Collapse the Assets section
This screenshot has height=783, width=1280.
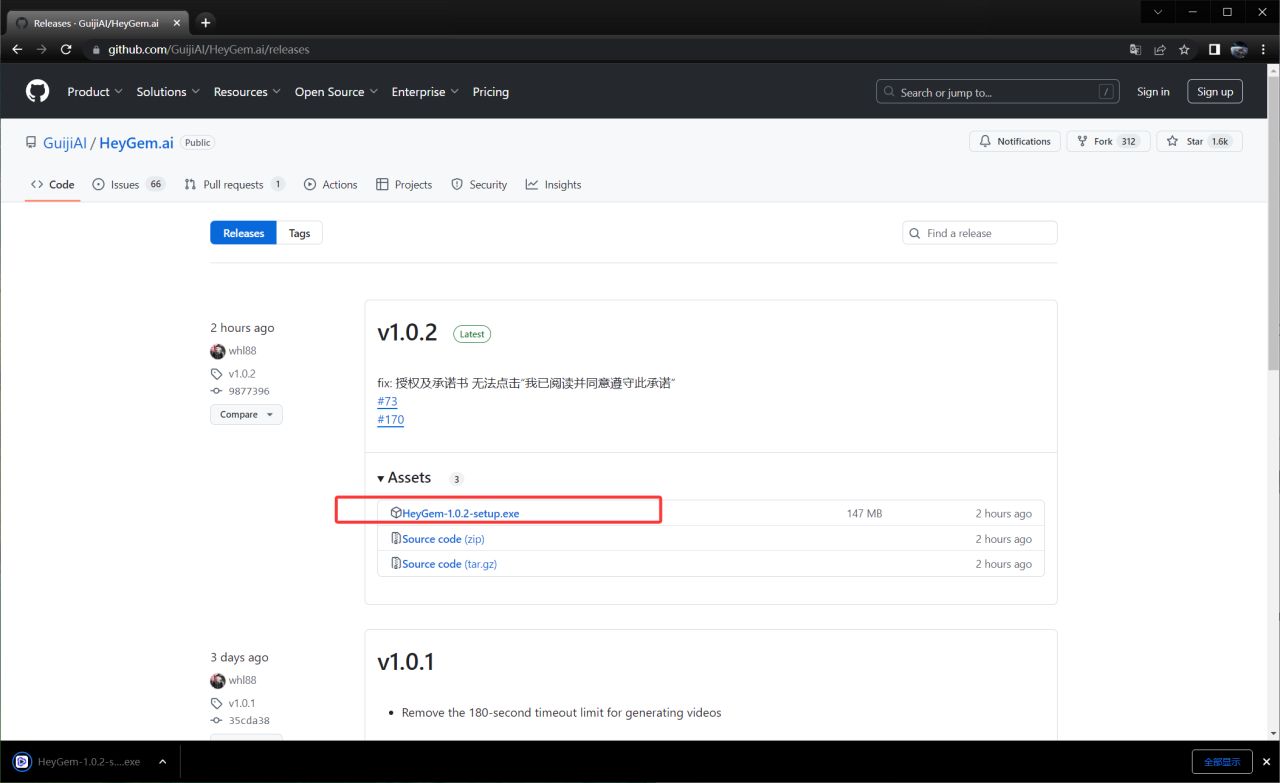pos(404,478)
